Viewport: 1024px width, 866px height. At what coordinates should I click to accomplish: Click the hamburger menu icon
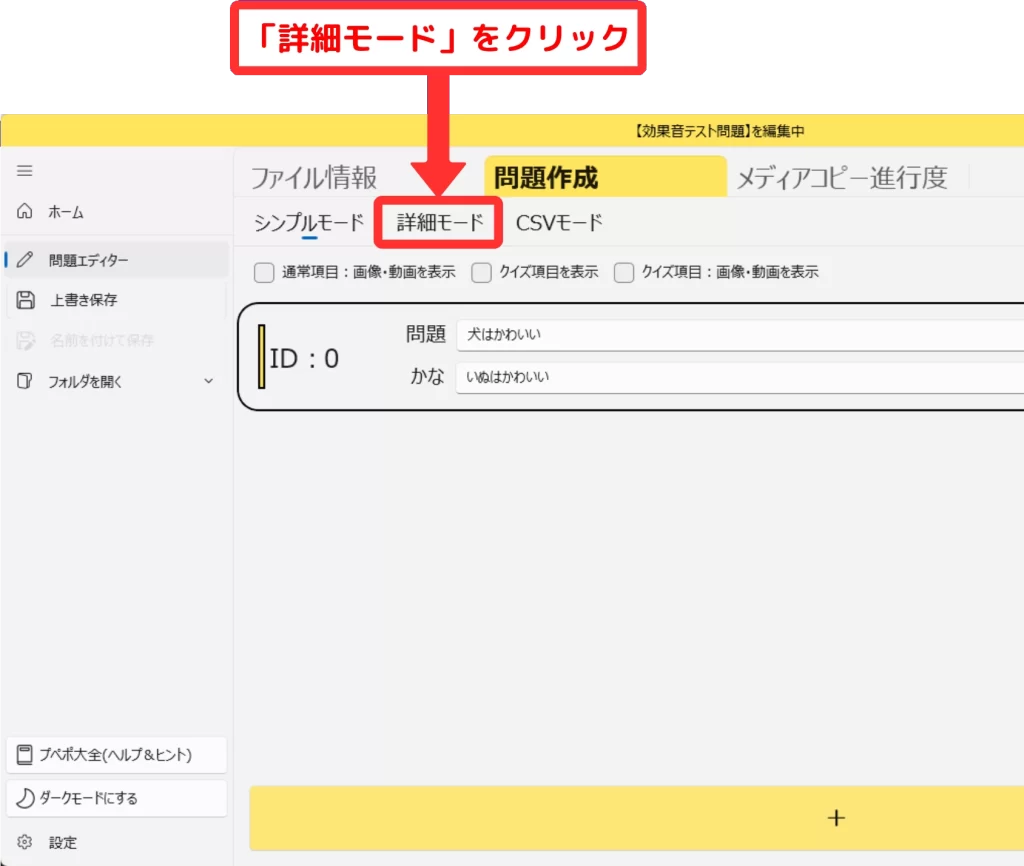pyautogui.click(x=25, y=171)
